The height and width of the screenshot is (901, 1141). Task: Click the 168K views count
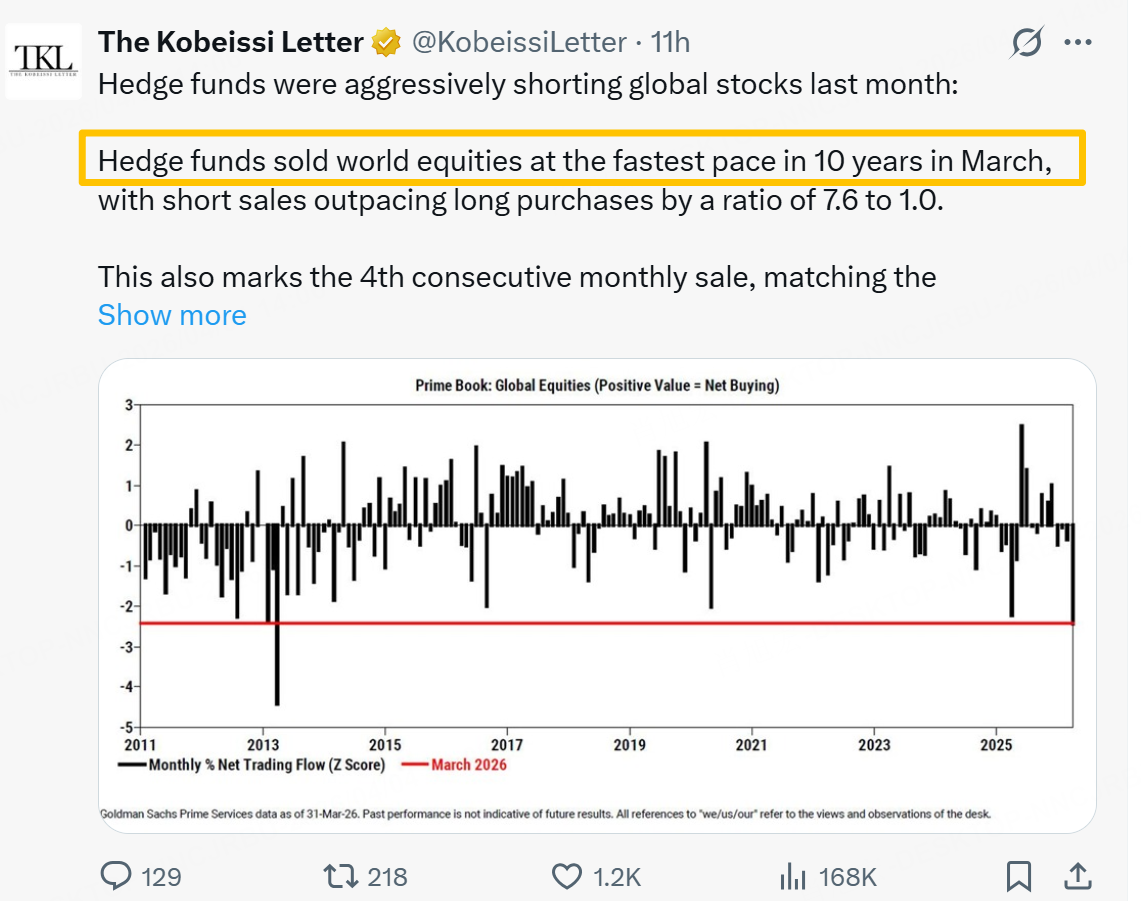(x=847, y=877)
